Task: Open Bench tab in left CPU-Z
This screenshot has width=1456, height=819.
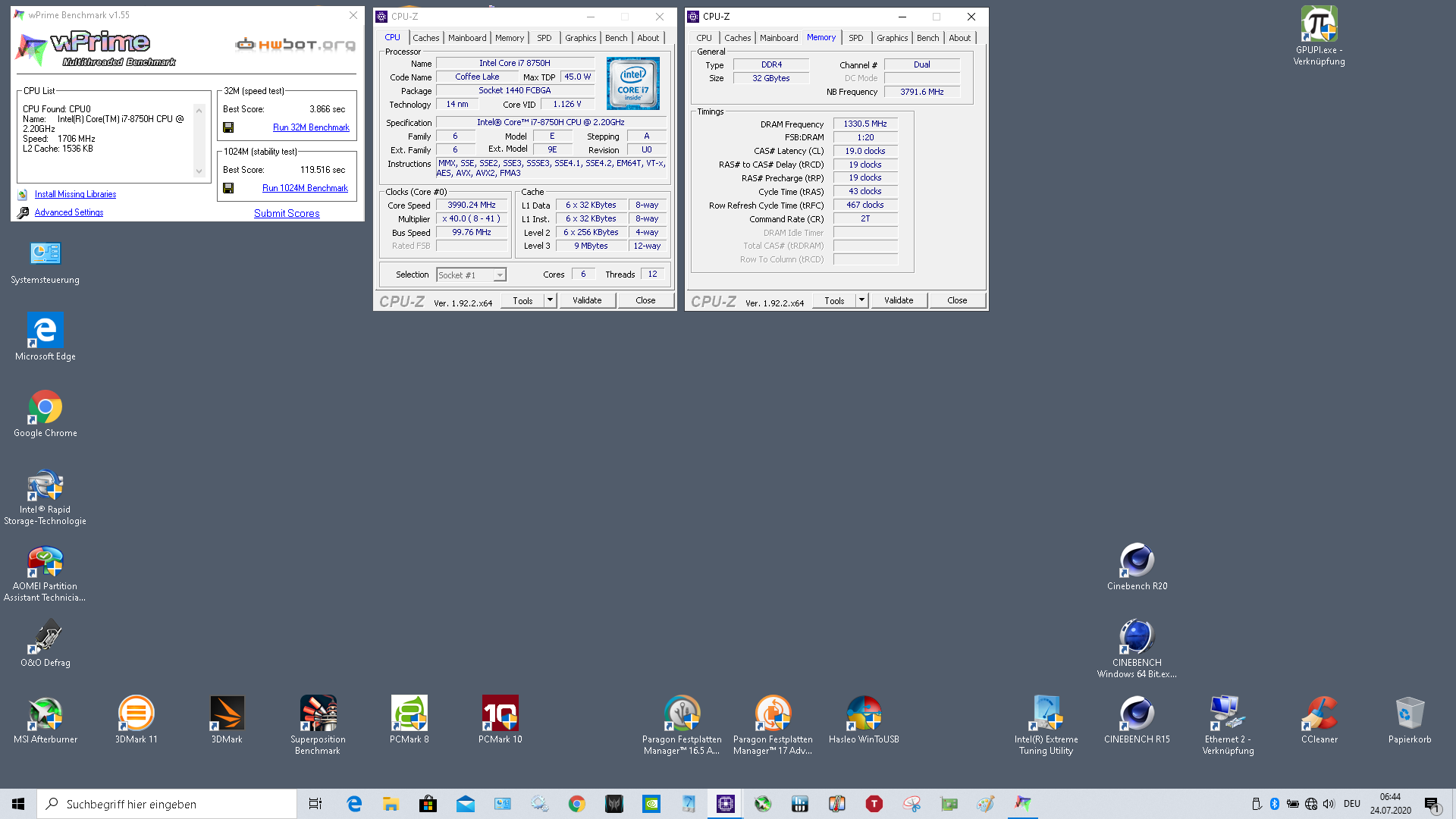Action: (617, 38)
